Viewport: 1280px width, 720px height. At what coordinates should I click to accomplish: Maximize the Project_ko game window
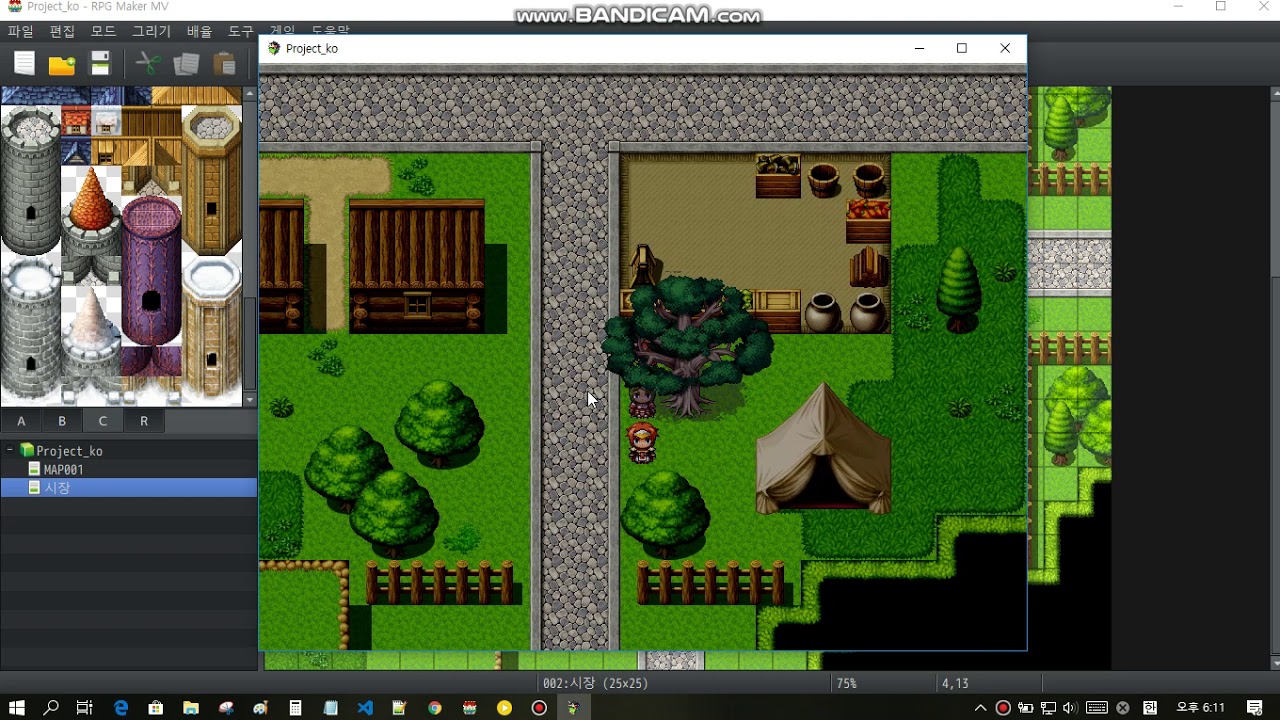pos(962,48)
